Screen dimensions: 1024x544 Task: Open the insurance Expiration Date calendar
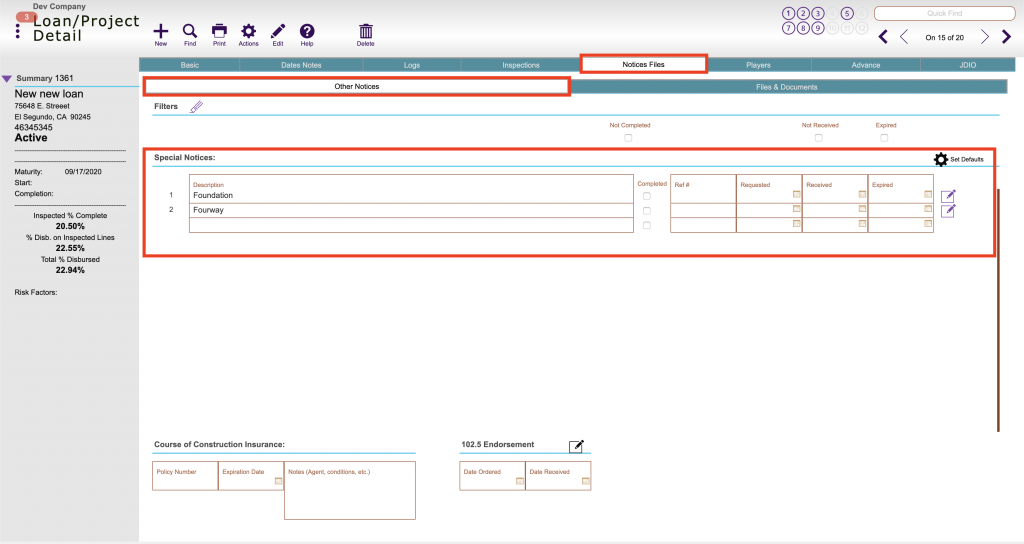[x=278, y=481]
